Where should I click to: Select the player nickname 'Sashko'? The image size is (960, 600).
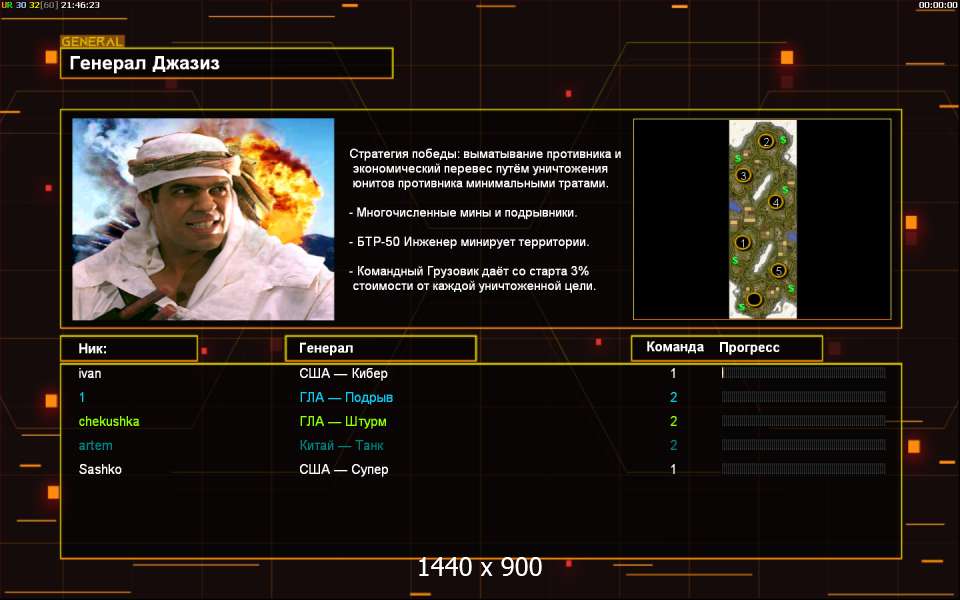point(100,470)
